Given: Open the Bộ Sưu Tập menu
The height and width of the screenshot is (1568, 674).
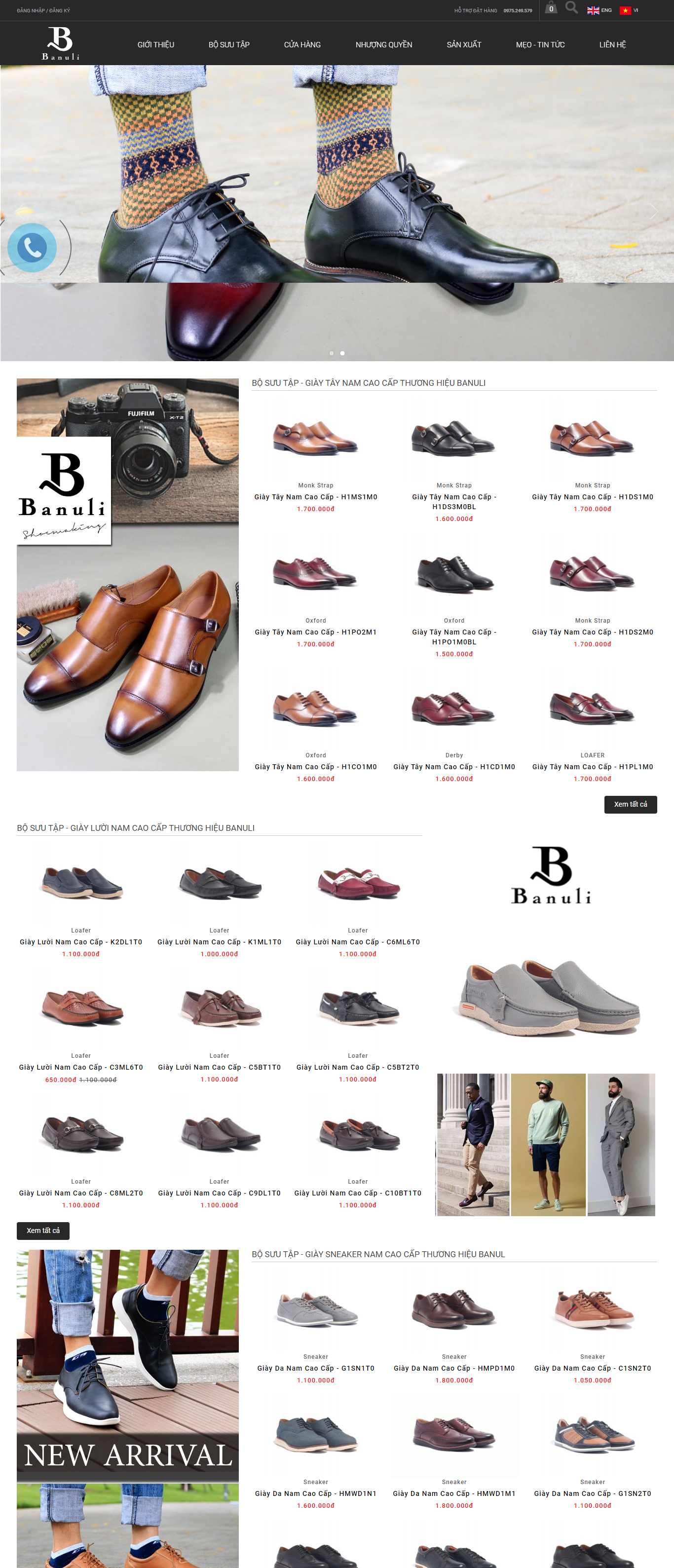Looking at the screenshot, I should coord(229,44).
